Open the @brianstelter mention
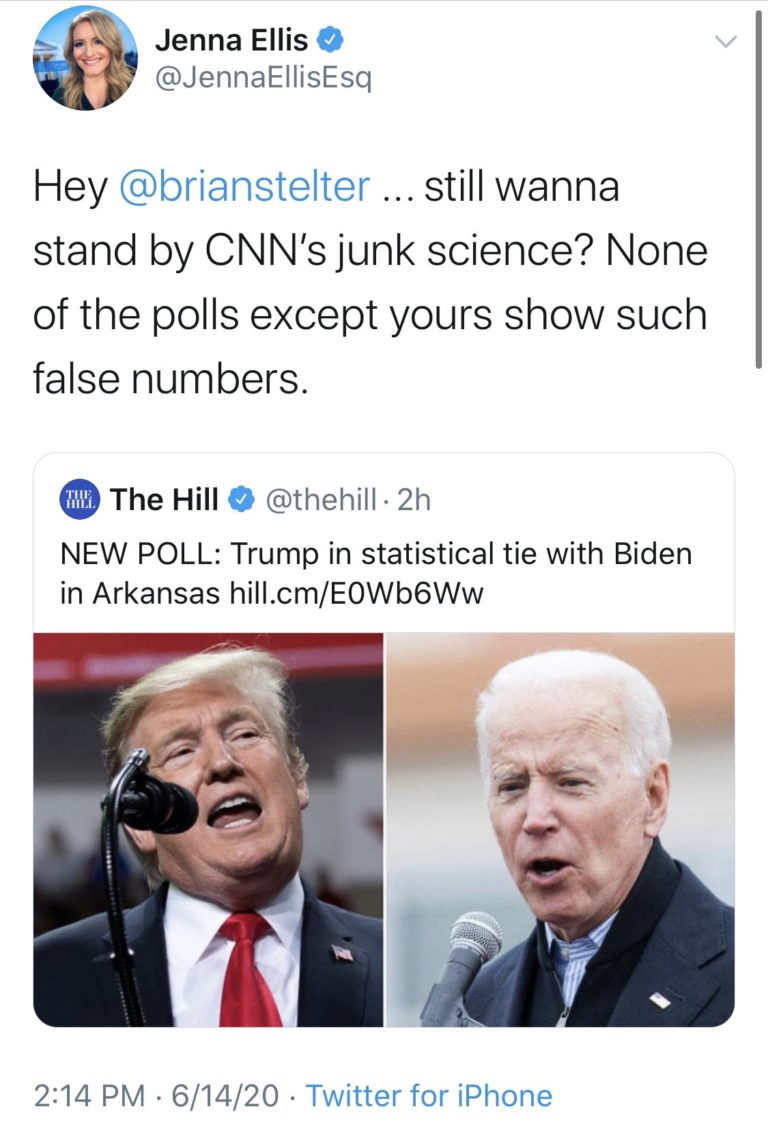 (245, 187)
